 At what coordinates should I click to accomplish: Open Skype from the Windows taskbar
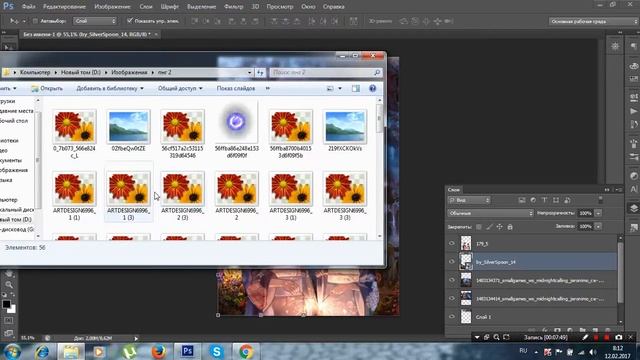[x=216, y=351]
